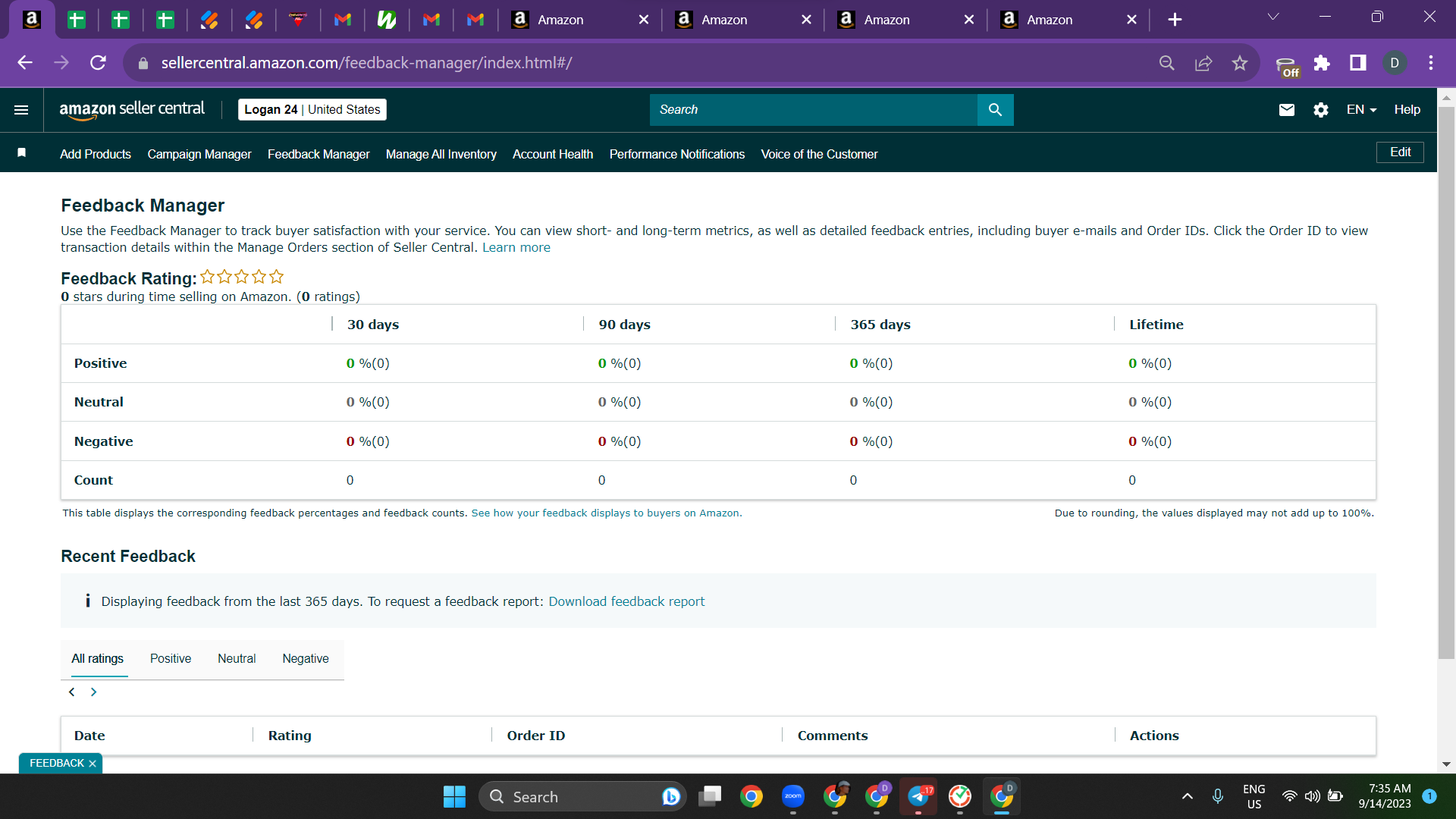The width and height of the screenshot is (1456, 819).
Task: Go to Account Health
Action: click(553, 154)
